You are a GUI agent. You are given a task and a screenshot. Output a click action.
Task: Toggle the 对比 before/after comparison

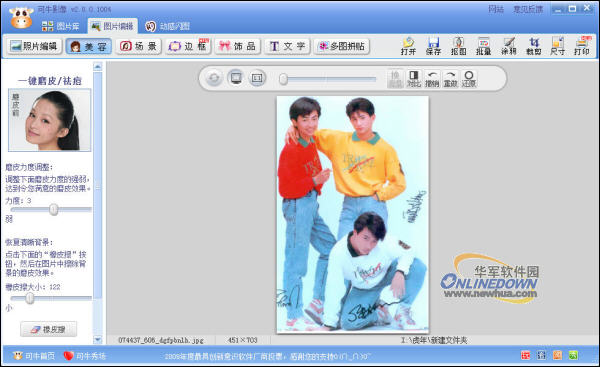point(413,78)
